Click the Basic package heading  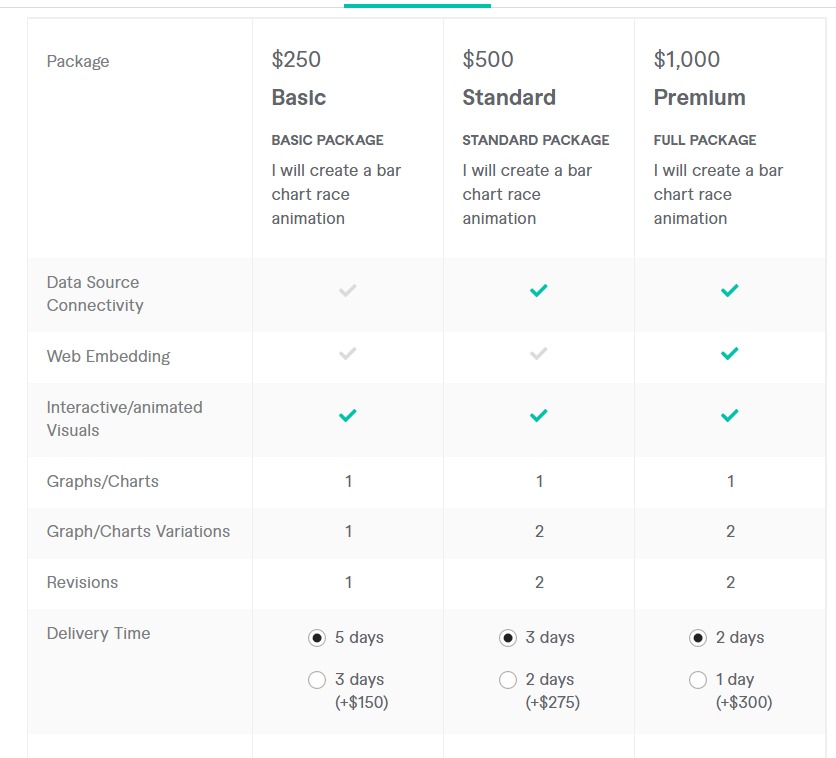coord(299,98)
